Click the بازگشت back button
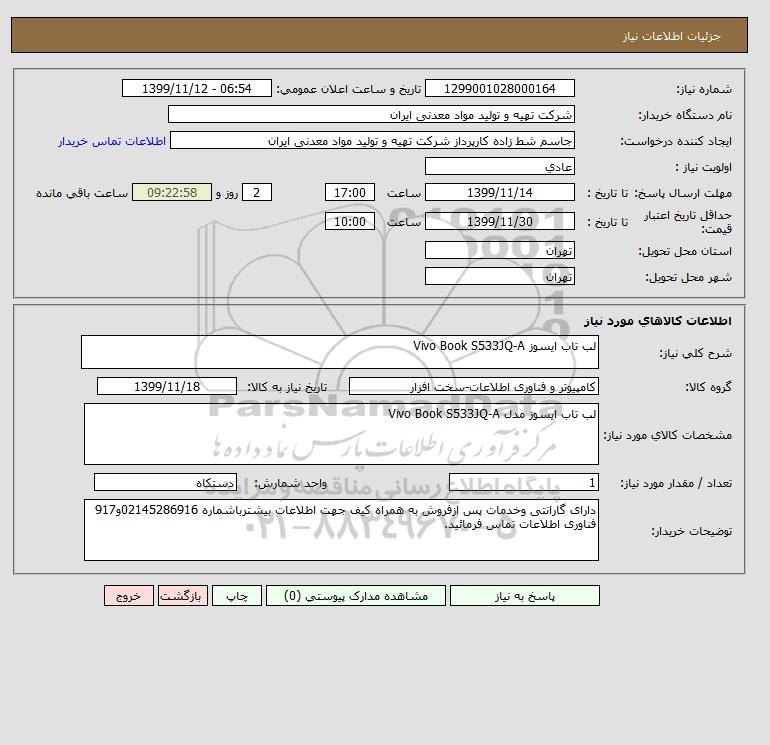The height and width of the screenshot is (745, 770). click(x=183, y=596)
